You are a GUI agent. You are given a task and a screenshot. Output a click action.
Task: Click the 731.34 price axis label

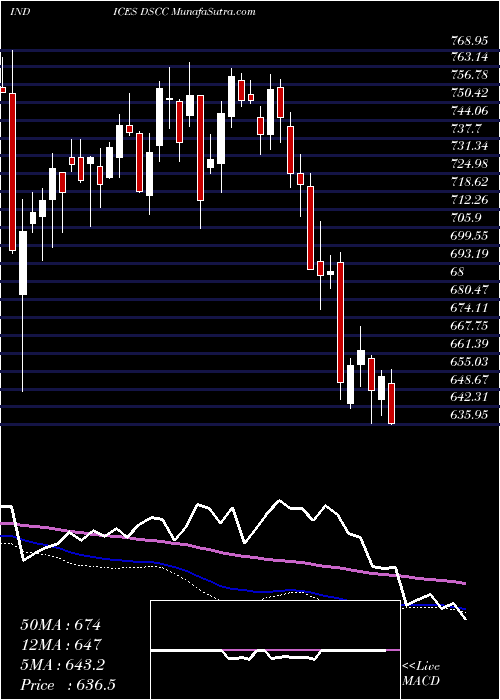[x=470, y=146]
